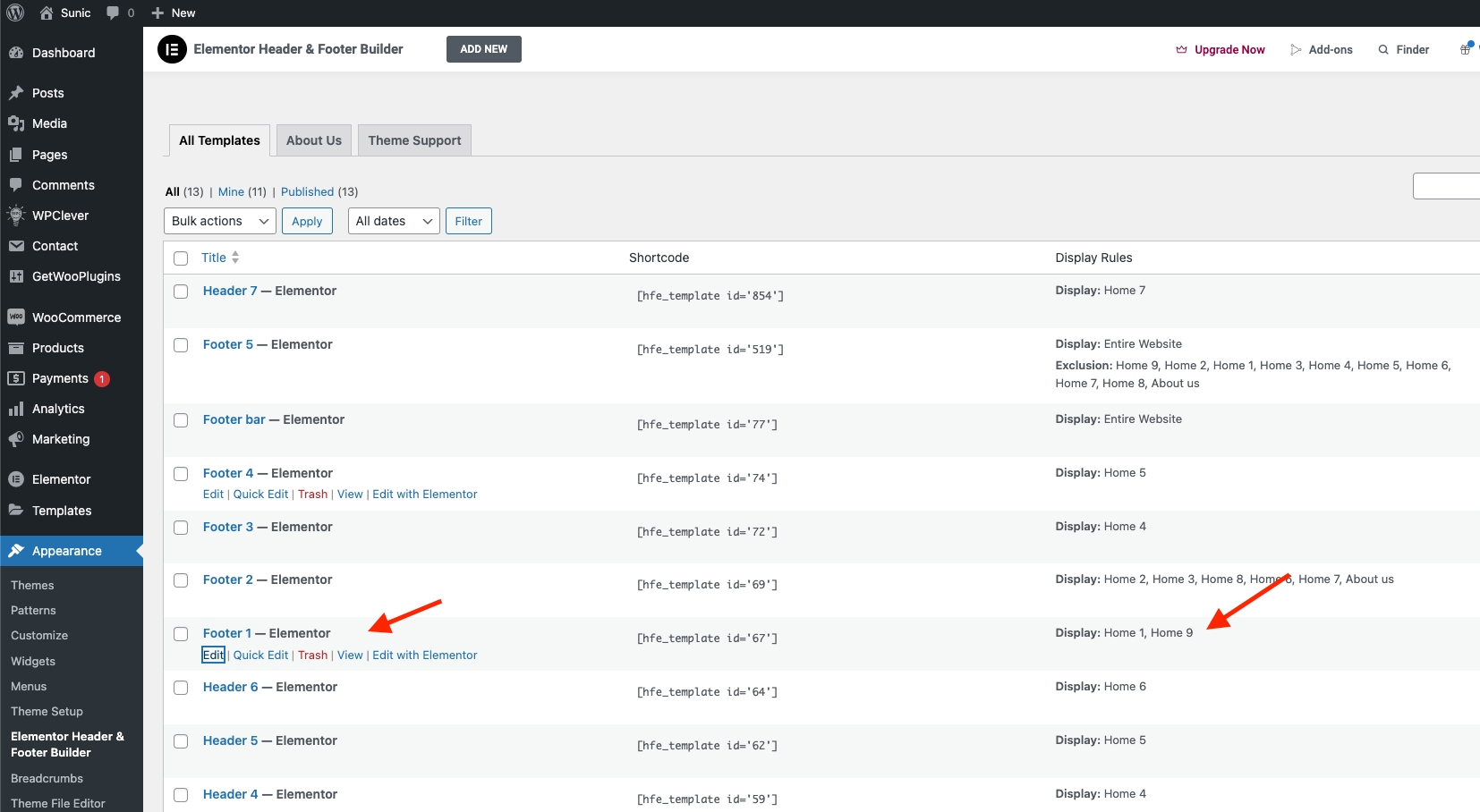
Task: Click the comments bubble icon in admin bar
Action: (113, 13)
